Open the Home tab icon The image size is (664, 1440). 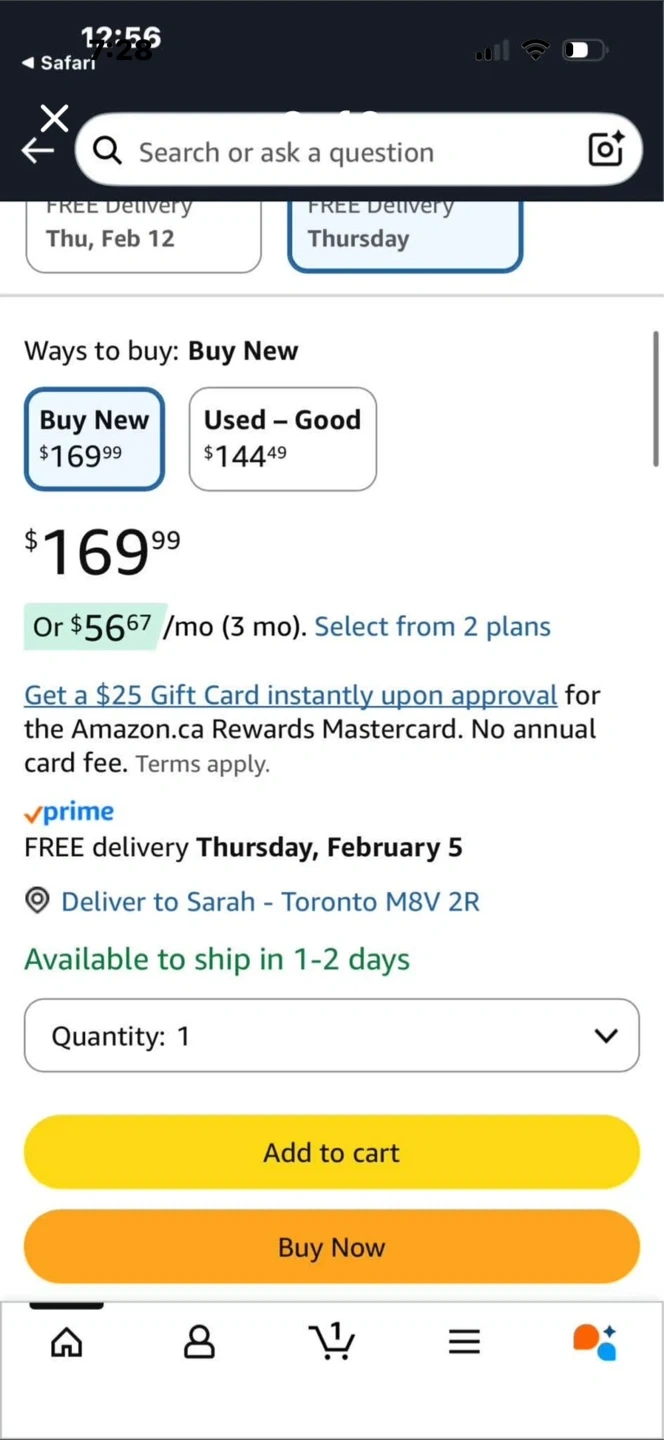pos(67,1342)
